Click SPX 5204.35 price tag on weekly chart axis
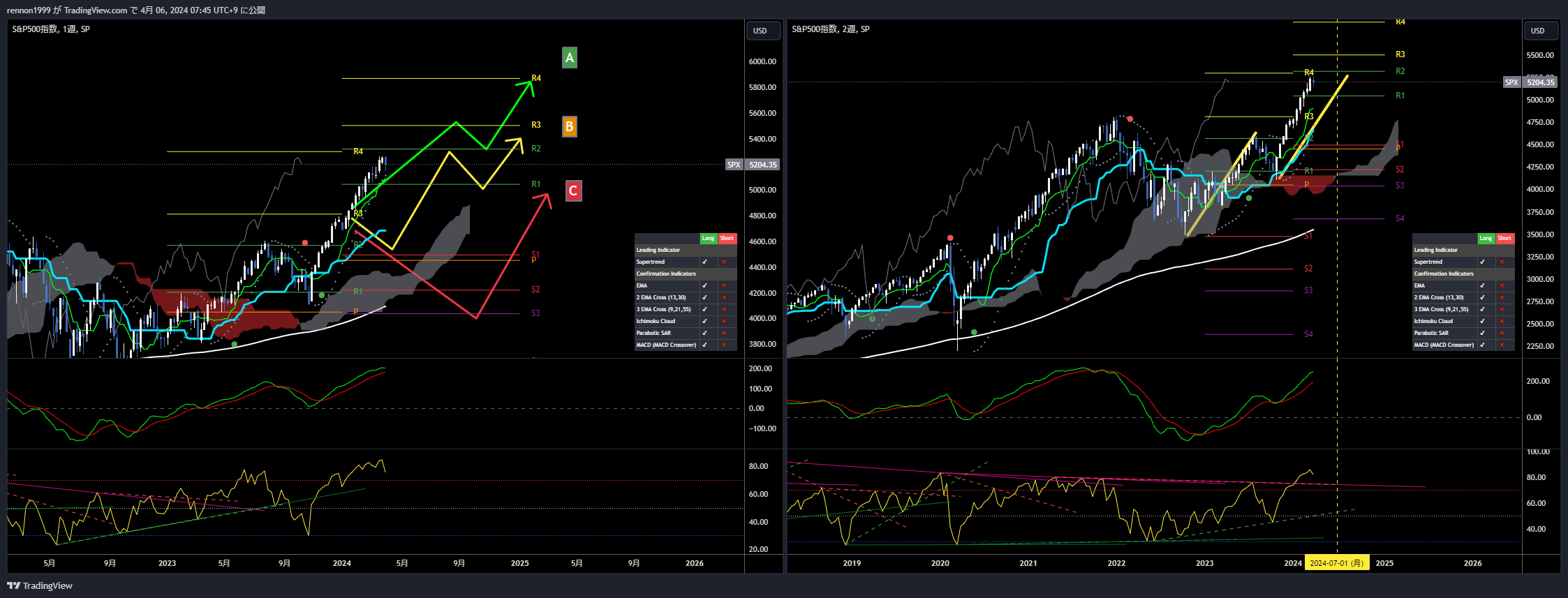Image resolution: width=1568 pixels, height=598 pixels. tap(753, 165)
